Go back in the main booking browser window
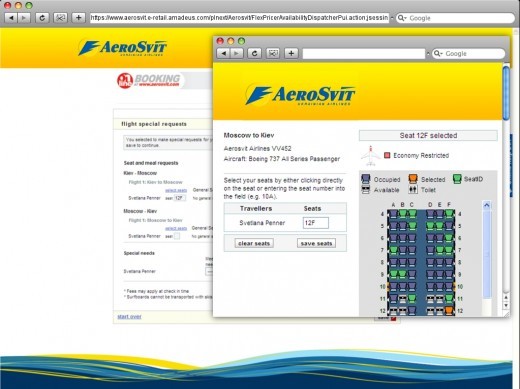520x389 pixels. 11,18
